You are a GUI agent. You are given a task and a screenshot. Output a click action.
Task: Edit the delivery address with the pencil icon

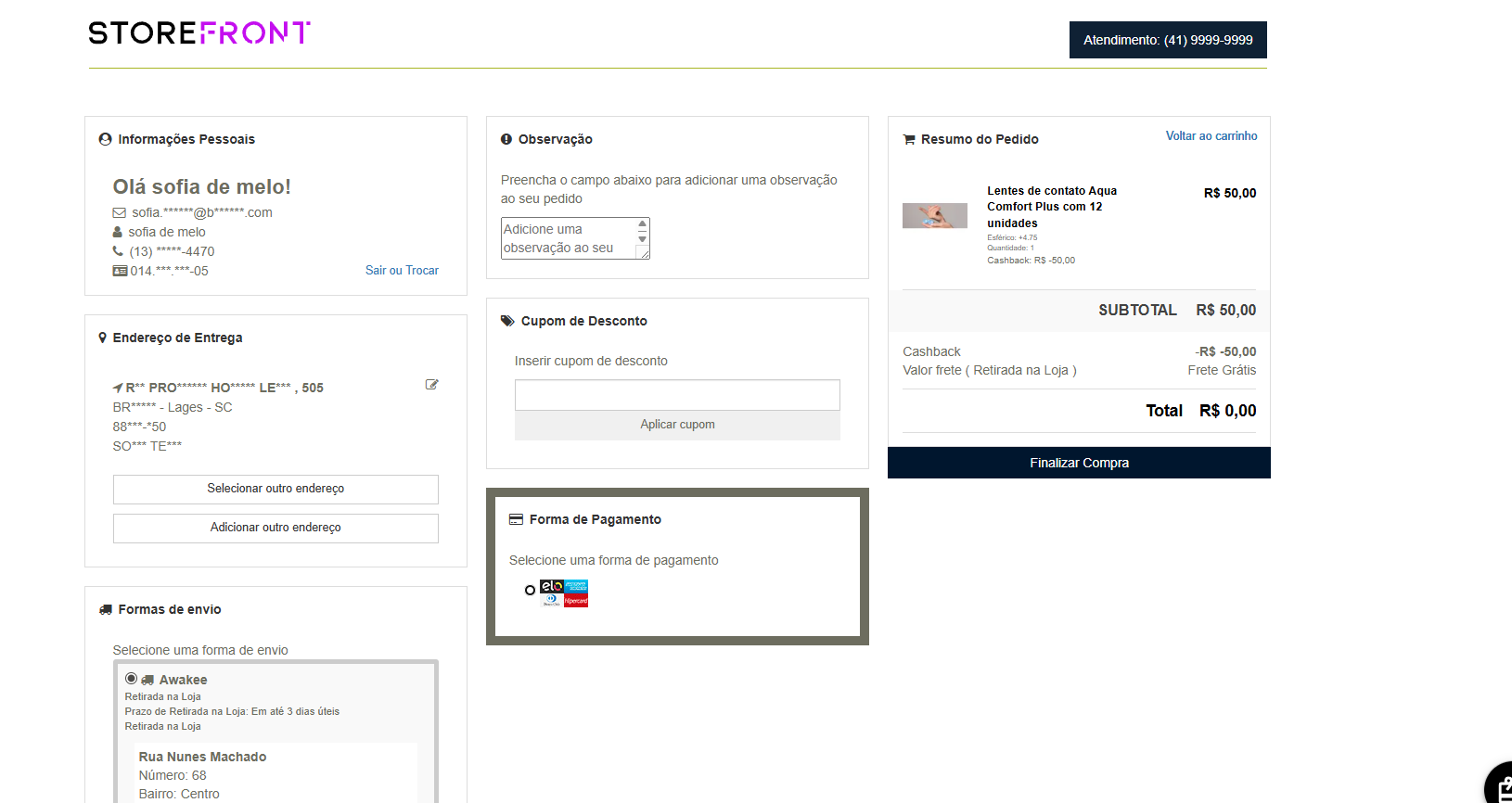click(x=431, y=384)
